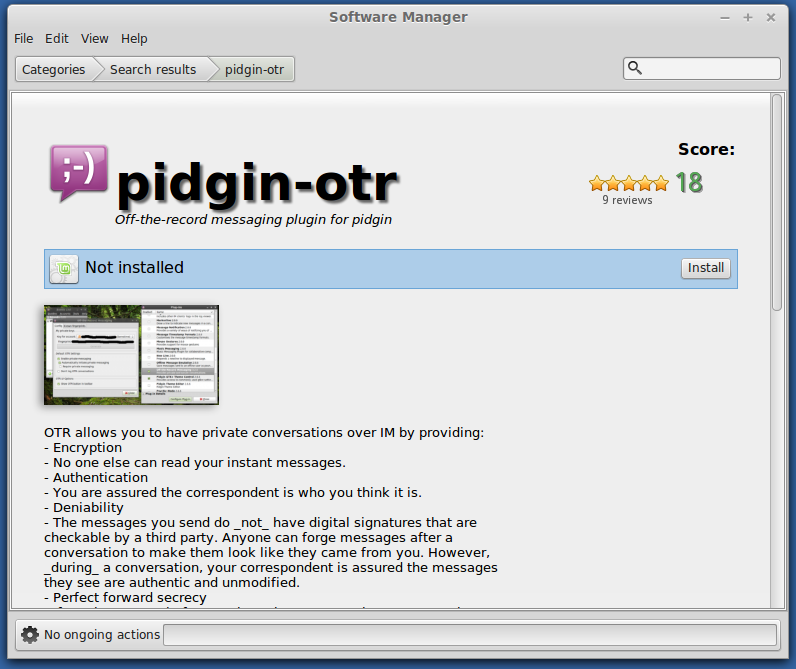Open the Edit menu
This screenshot has height=669, width=796.
pyautogui.click(x=56, y=39)
